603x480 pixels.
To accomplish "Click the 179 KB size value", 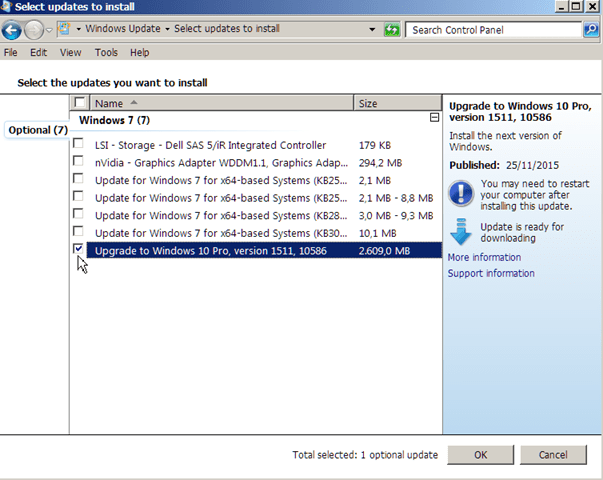I will (375, 145).
